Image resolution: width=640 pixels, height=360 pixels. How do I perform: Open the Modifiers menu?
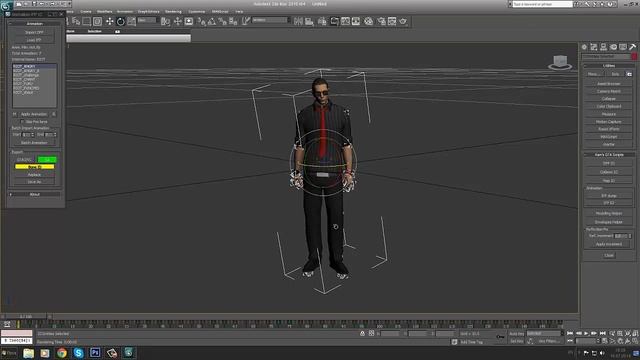click(104, 11)
